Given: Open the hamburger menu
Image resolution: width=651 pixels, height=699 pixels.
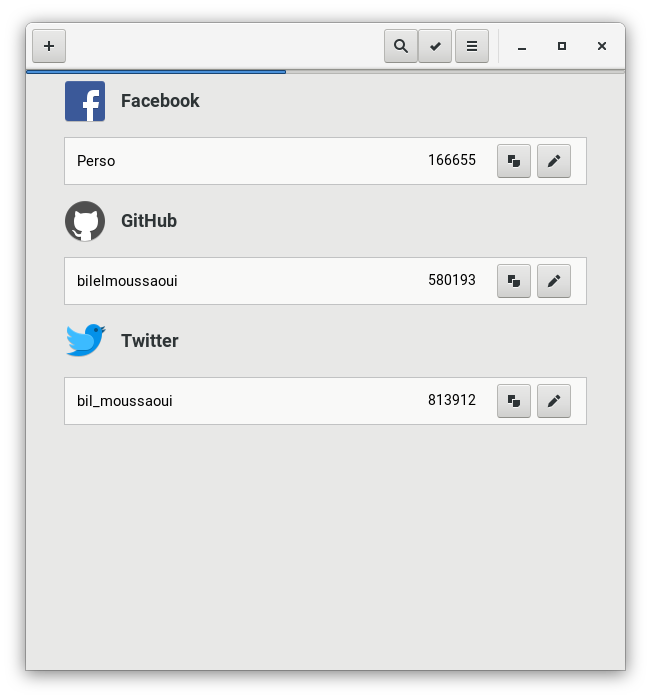Looking at the screenshot, I should pyautogui.click(x=472, y=46).
